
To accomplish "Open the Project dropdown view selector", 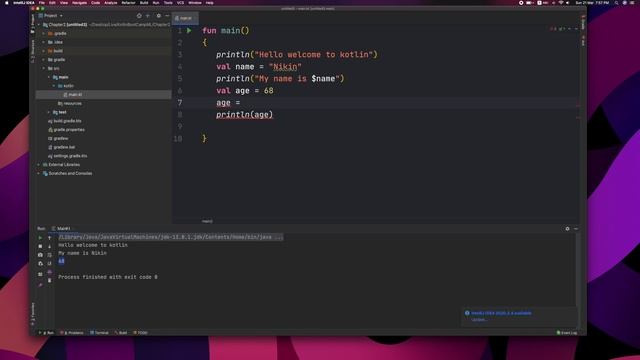I will pyautogui.click(x=51, y=16).
